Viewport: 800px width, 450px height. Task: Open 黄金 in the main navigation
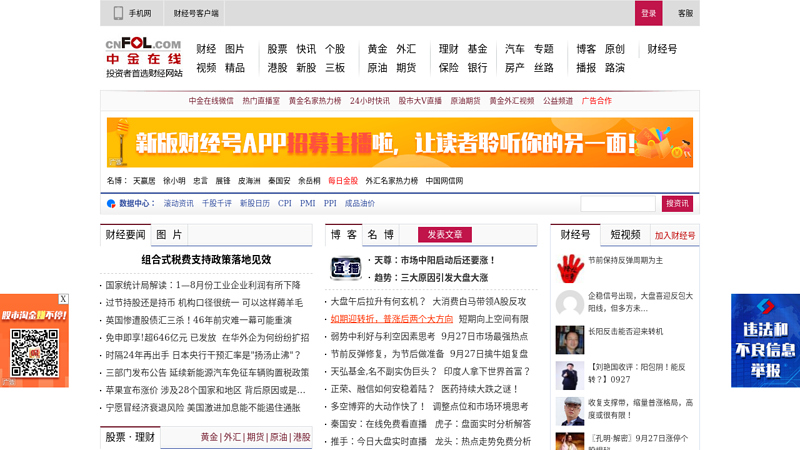[x=377, y=49]
